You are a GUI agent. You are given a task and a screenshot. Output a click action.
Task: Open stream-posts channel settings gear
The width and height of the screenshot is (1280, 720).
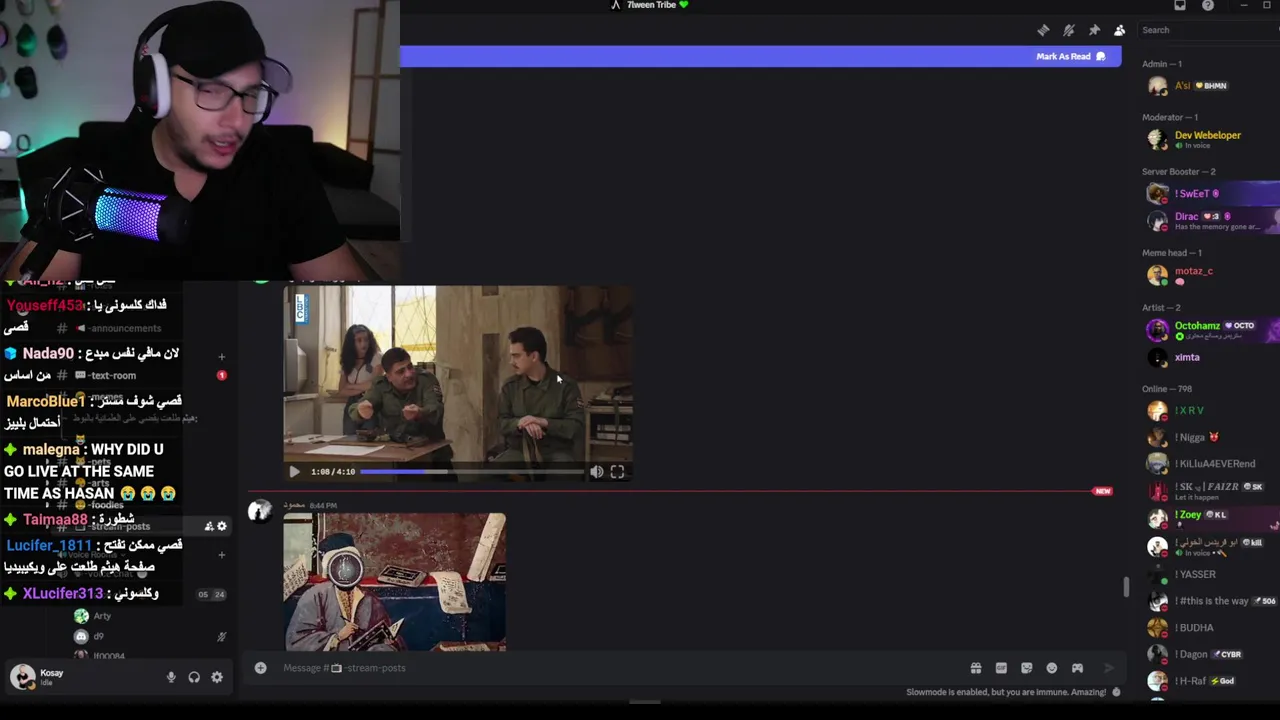[222, 526]
